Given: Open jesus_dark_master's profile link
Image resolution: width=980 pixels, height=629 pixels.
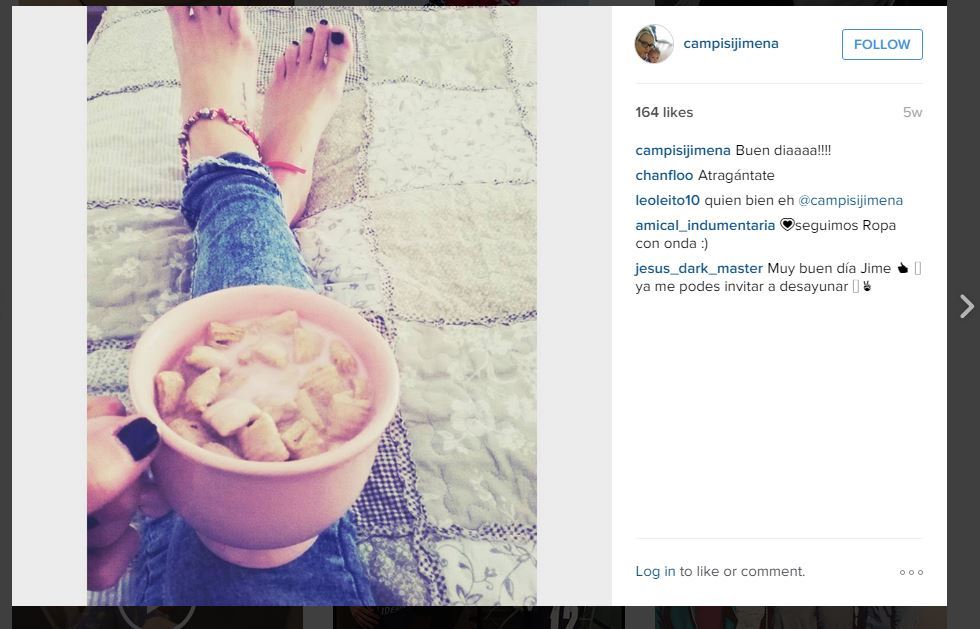Looking at the screenshot, I should [x=699, y=269].
